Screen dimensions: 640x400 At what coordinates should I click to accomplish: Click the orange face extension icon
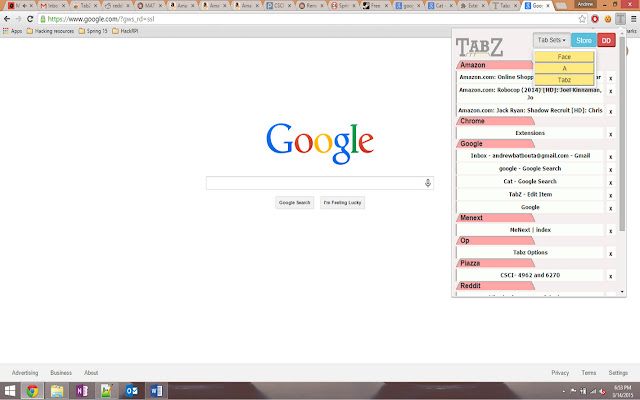click(608, 19)
